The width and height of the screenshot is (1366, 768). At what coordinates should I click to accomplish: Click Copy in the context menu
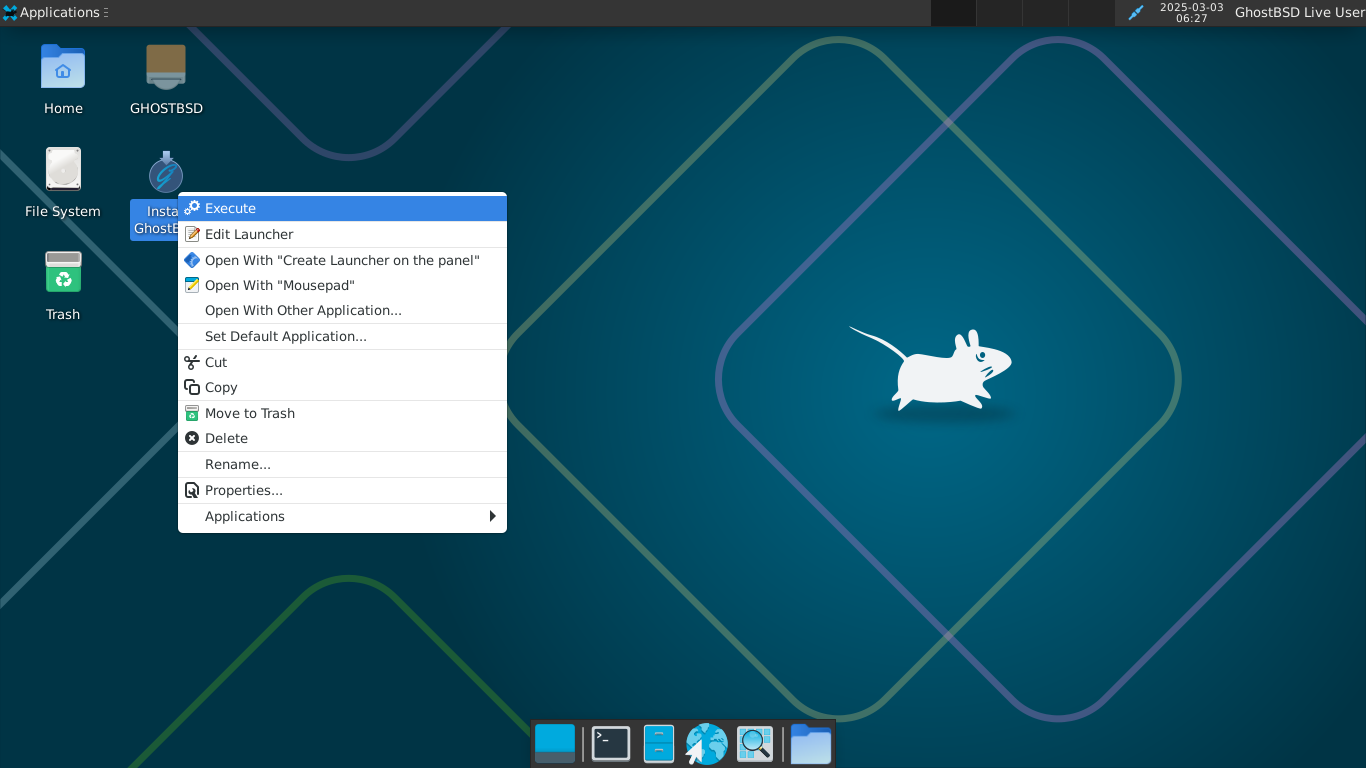coord(342,387)
